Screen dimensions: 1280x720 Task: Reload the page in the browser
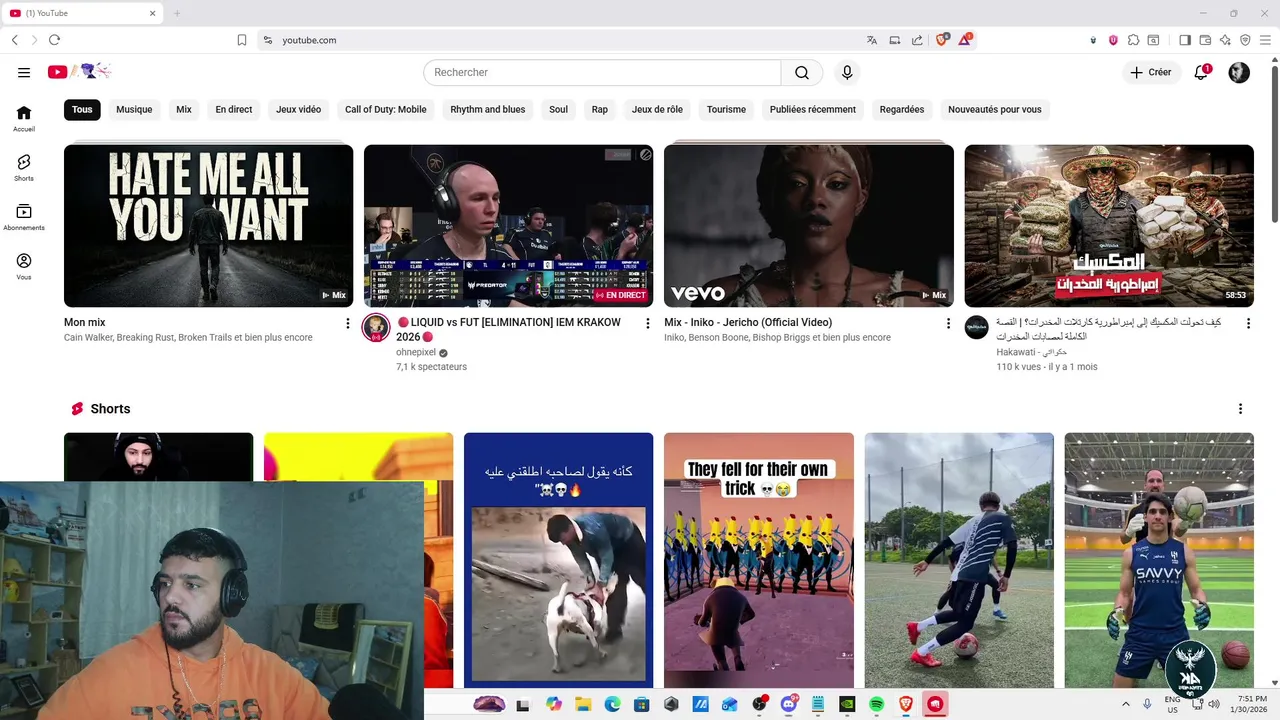tap(54, 40)
